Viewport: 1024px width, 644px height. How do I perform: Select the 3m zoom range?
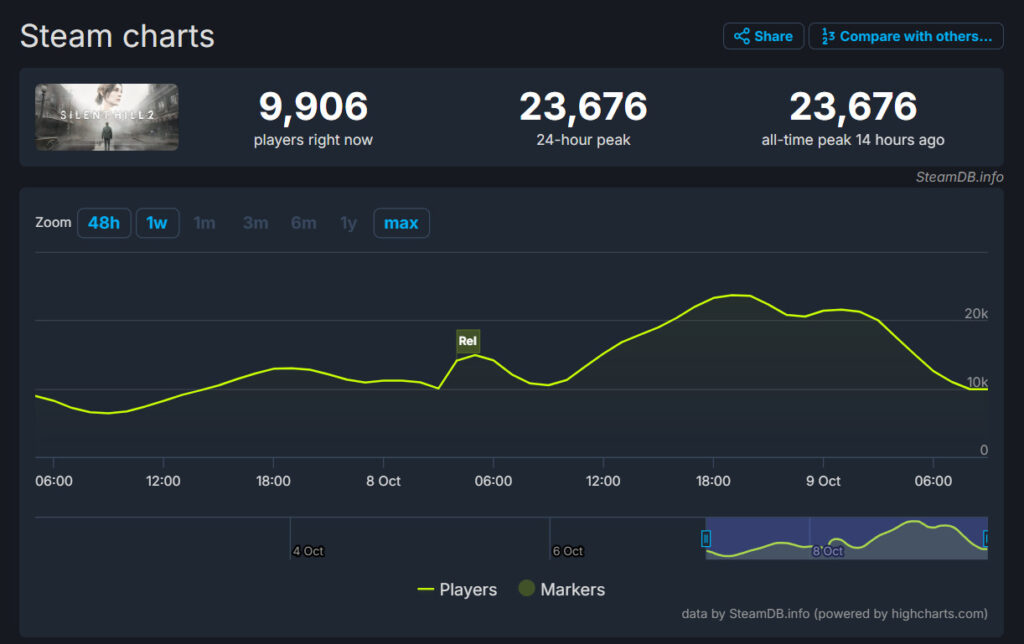click(255, 223)
